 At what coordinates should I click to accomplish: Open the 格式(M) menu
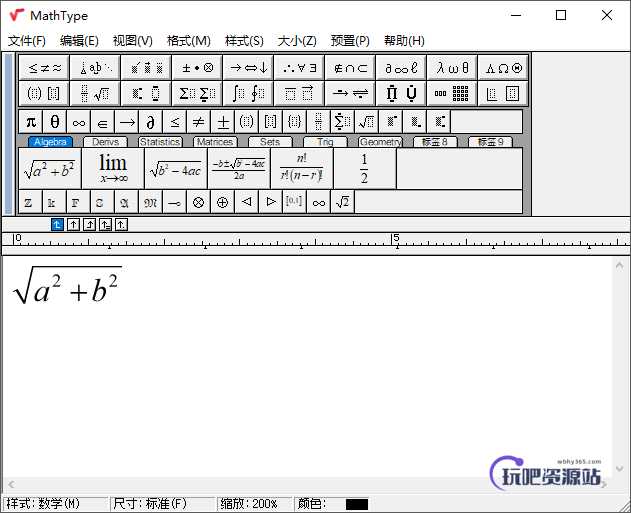189,41
